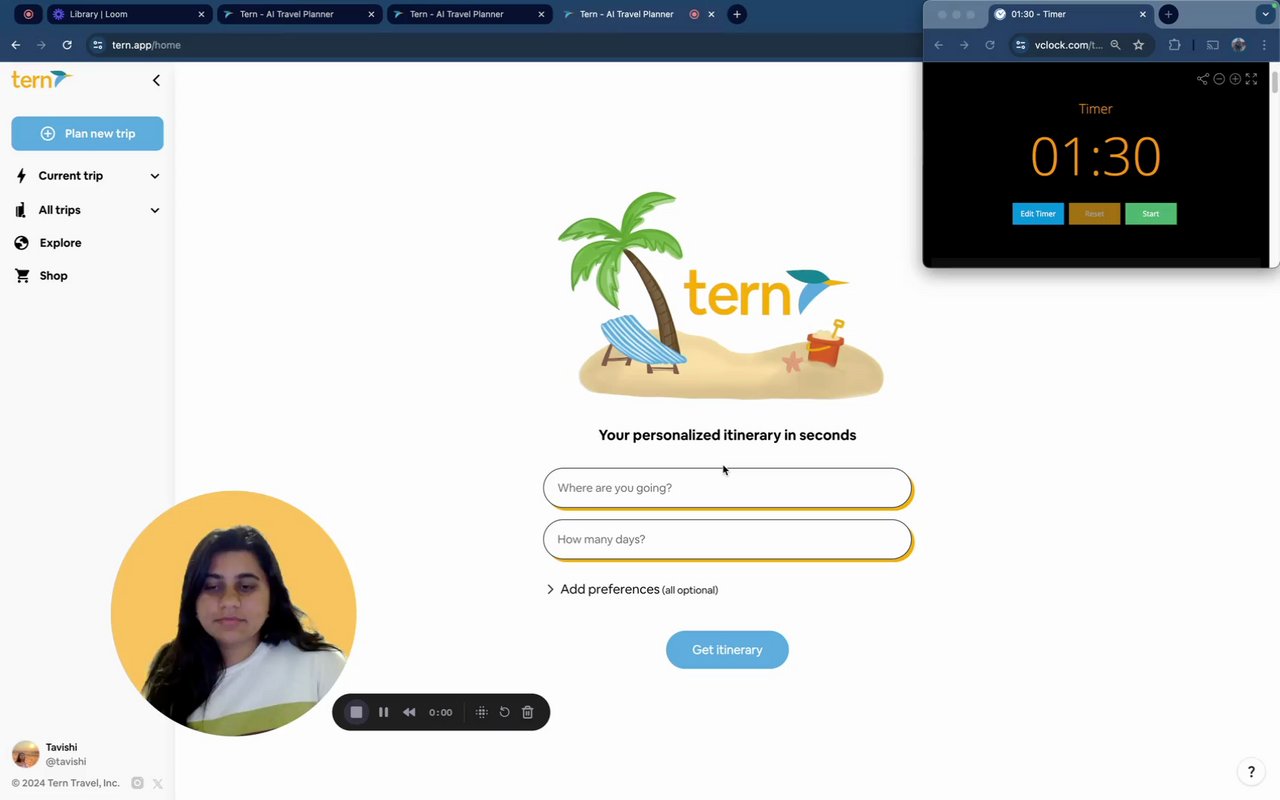1280x800 pixels.
Task: Click the Where are you going field
Action: pos(727,488)
